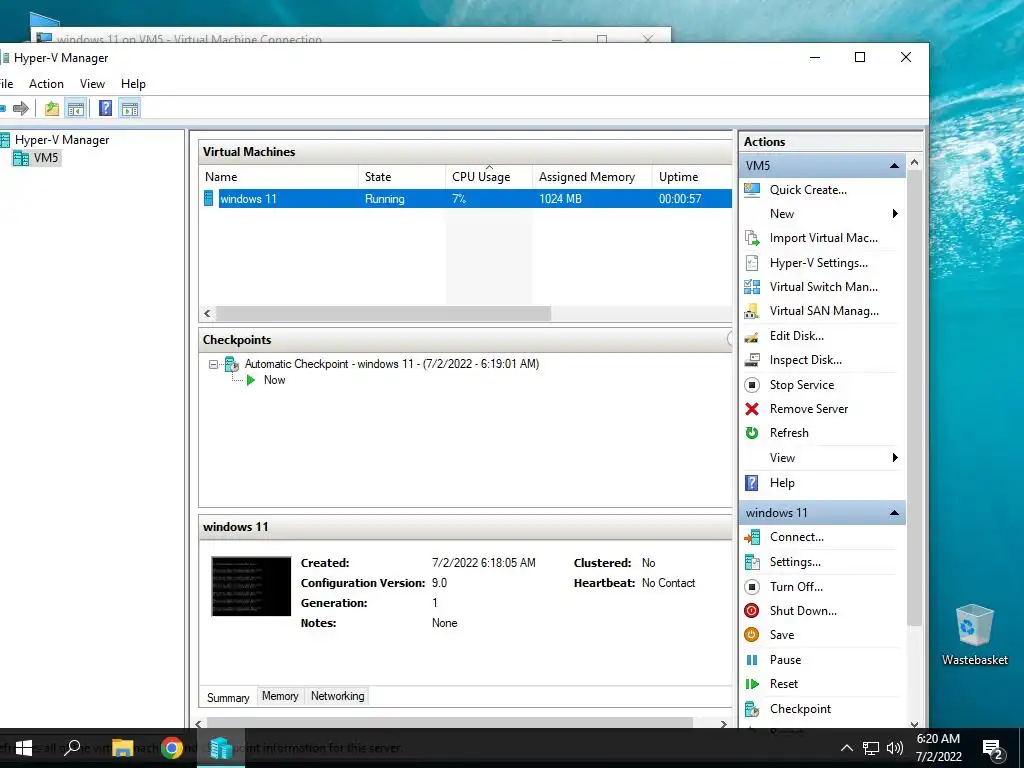
Task: Select the Now checkpoint node
Action: click(274, 380)
